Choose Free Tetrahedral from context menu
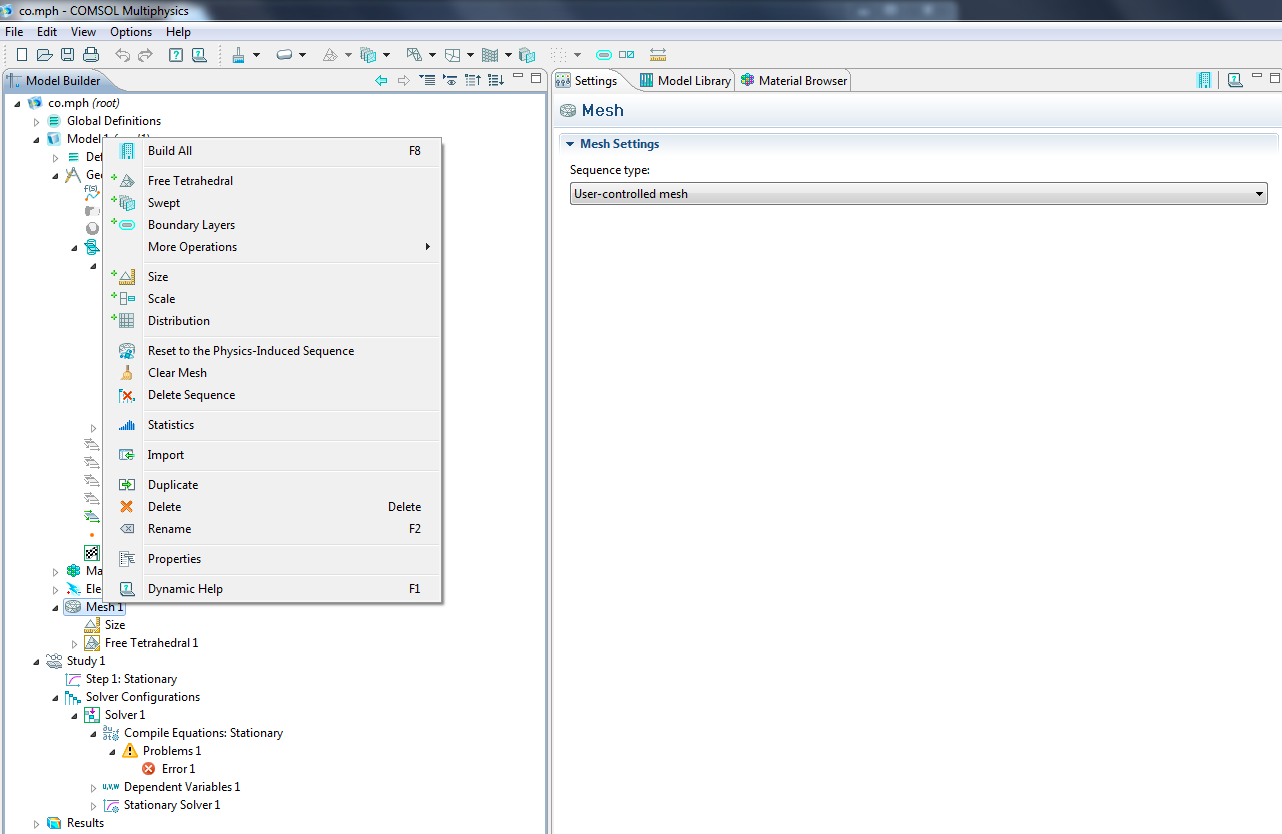The width and height of the screenshot is (1282, 834). (x=190, y=181)
